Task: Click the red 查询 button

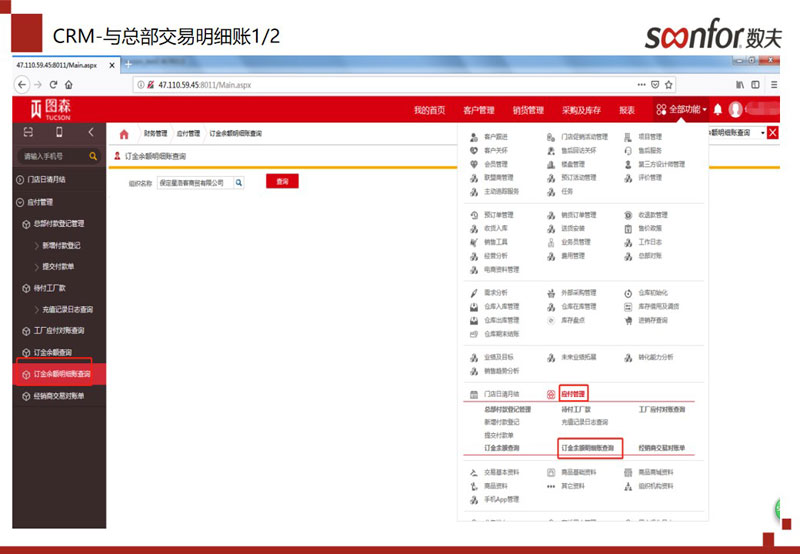Action: coord(282,183)
